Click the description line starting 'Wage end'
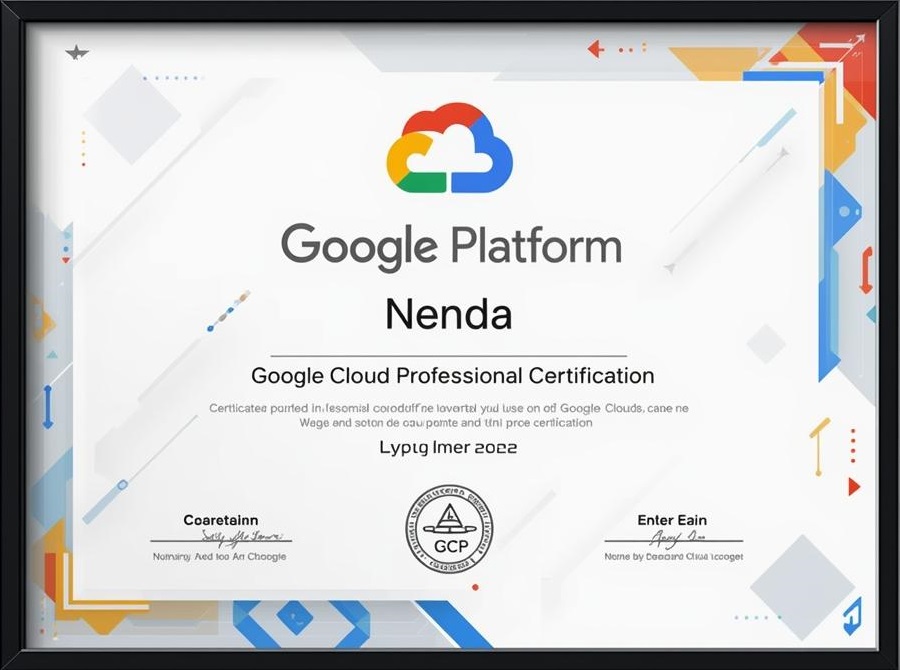Screen dimensions: 900x670 [x=446, y=423]
